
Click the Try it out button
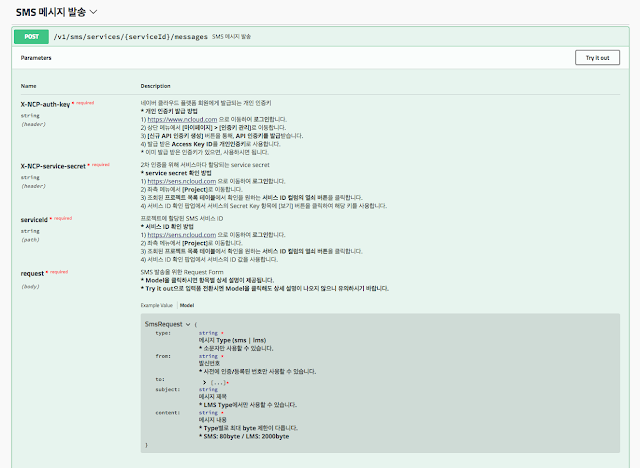click(597, 58)
